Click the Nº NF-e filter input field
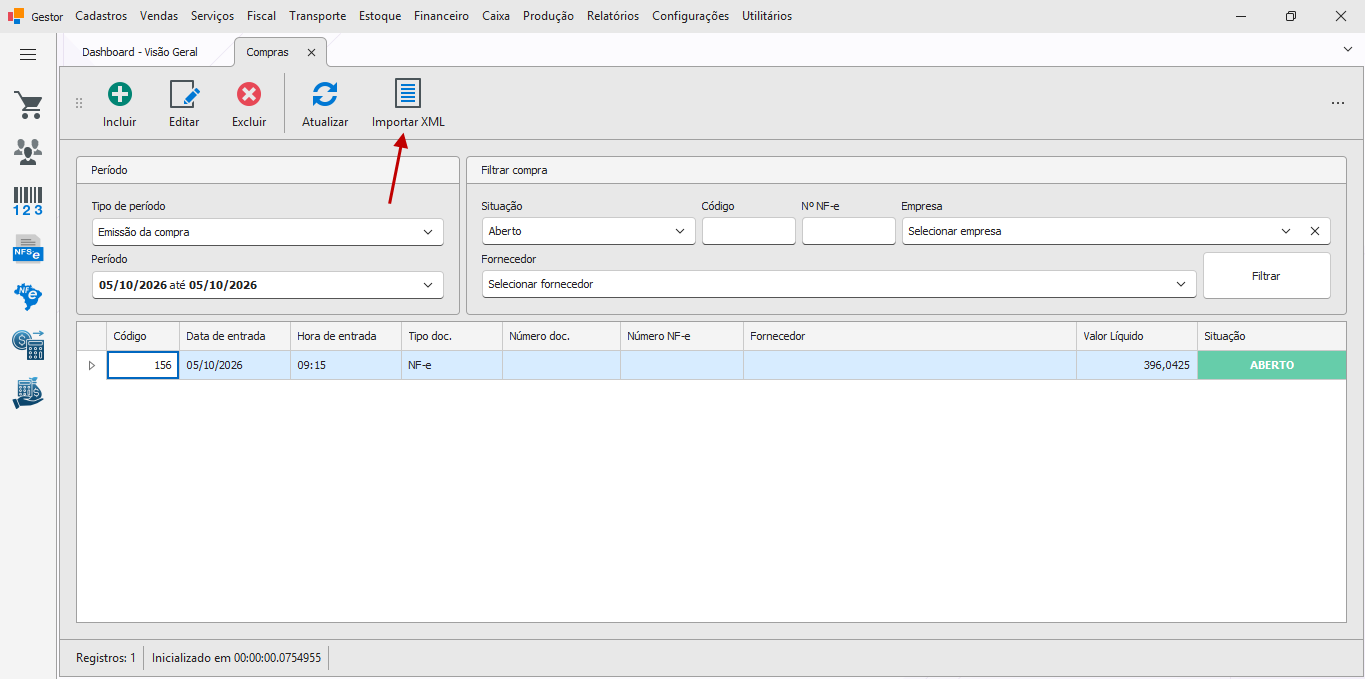This screenshot has width=1365, height=679. pyautogui.click(x=849, y=231)
